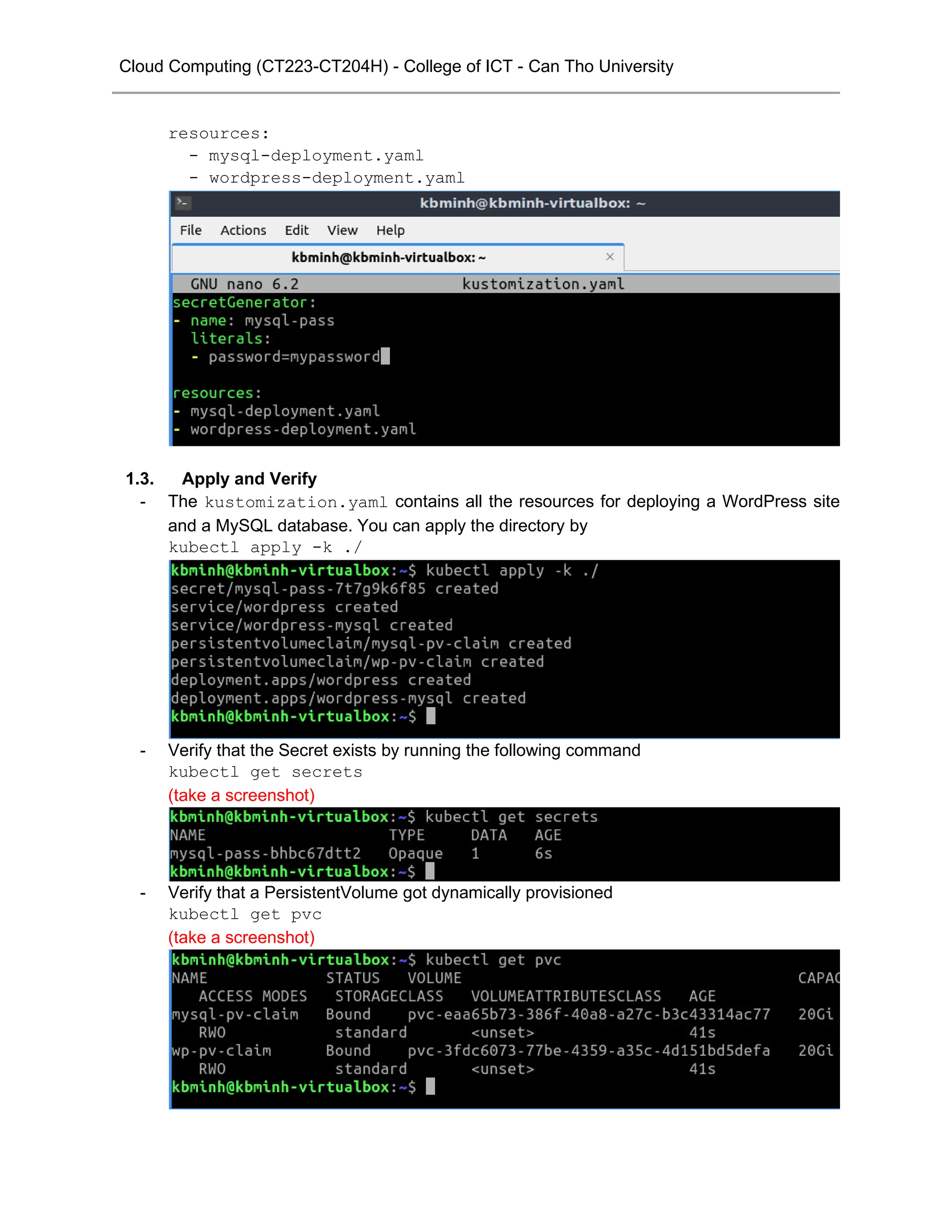Click the 'kubectl get pvc' command text

245,914
